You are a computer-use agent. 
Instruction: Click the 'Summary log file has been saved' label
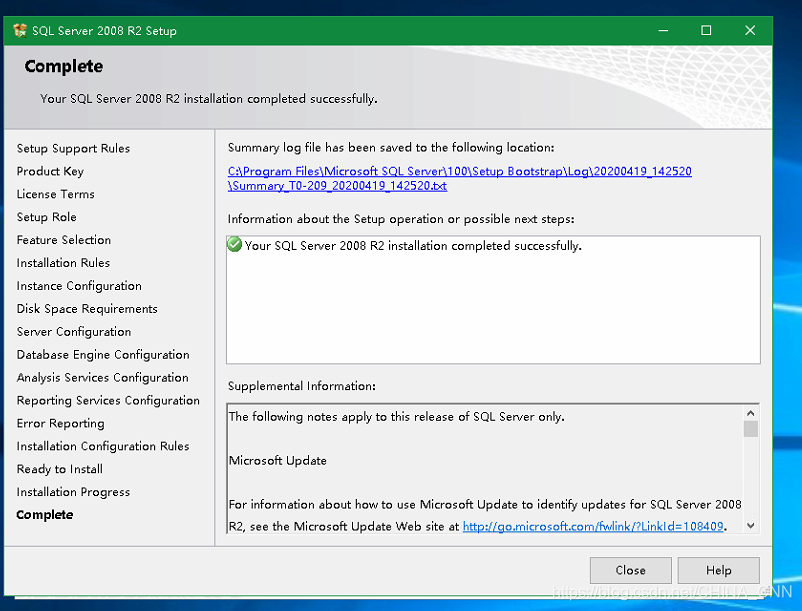pyautogui.click(x=391, y=148)
